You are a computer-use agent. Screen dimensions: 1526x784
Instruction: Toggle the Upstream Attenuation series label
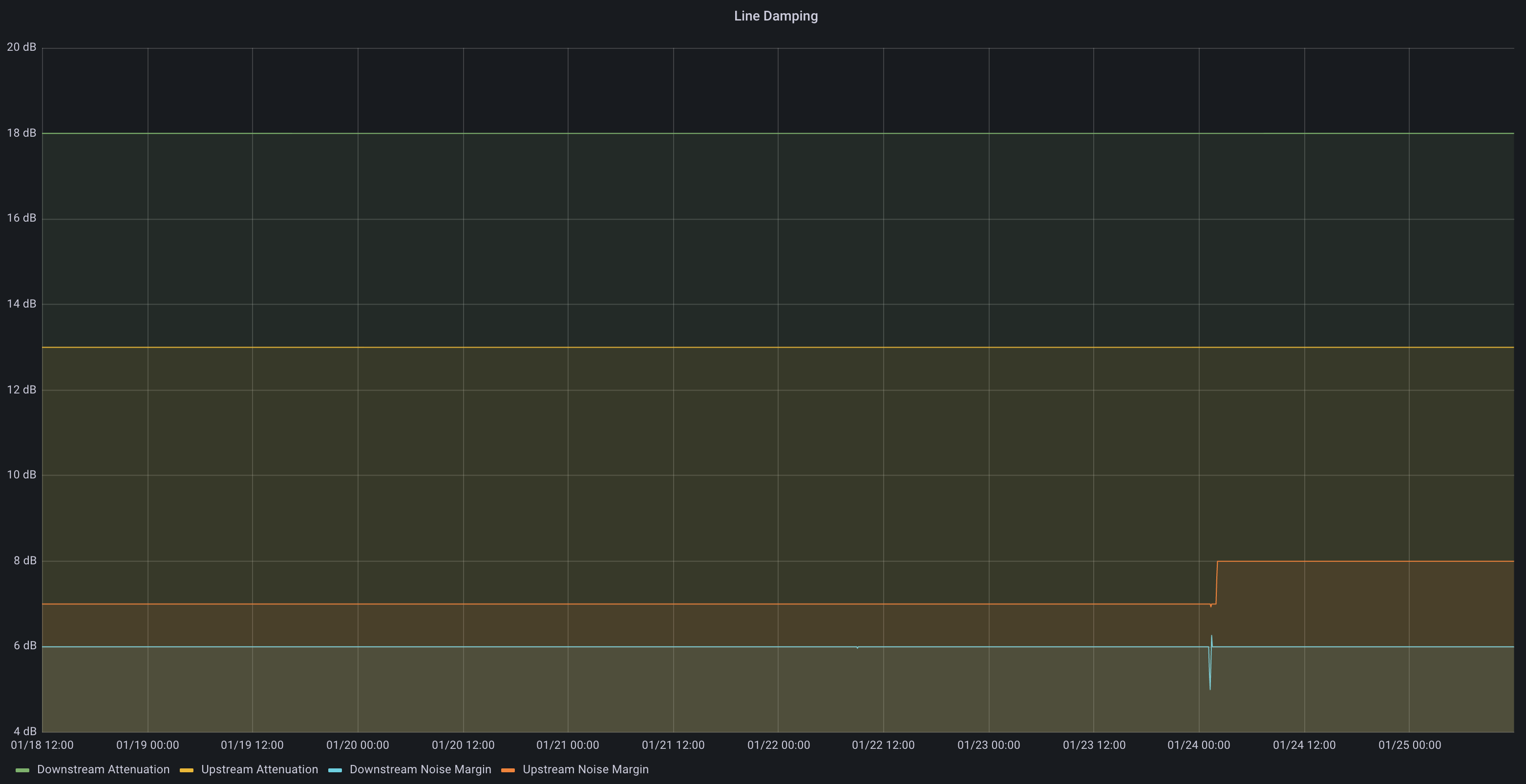[x=259, y=769]
